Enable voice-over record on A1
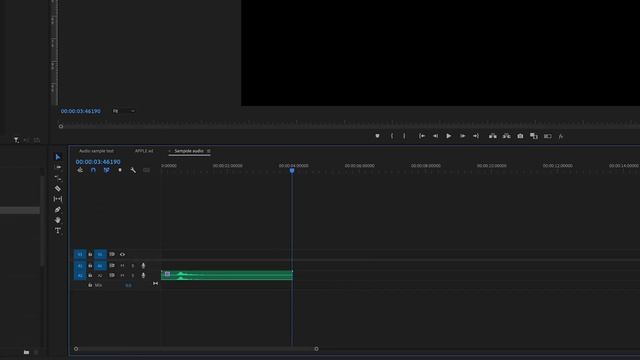The image size is (640, 360). coord(143,266)
